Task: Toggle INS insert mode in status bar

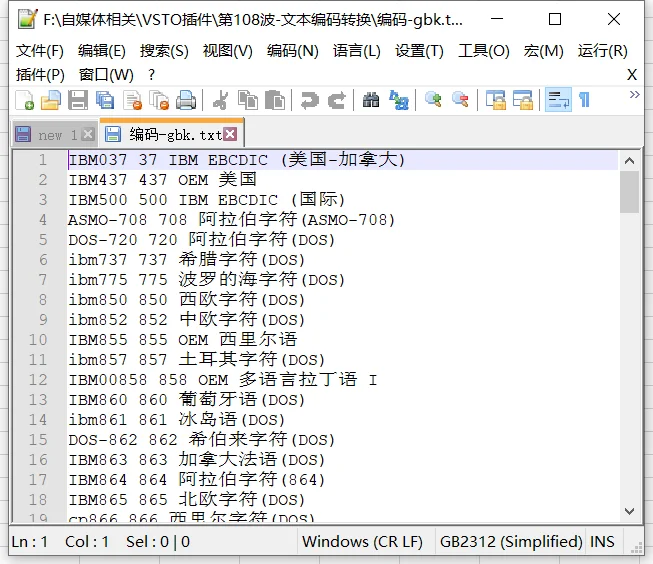Action: [x=602, y=542]
